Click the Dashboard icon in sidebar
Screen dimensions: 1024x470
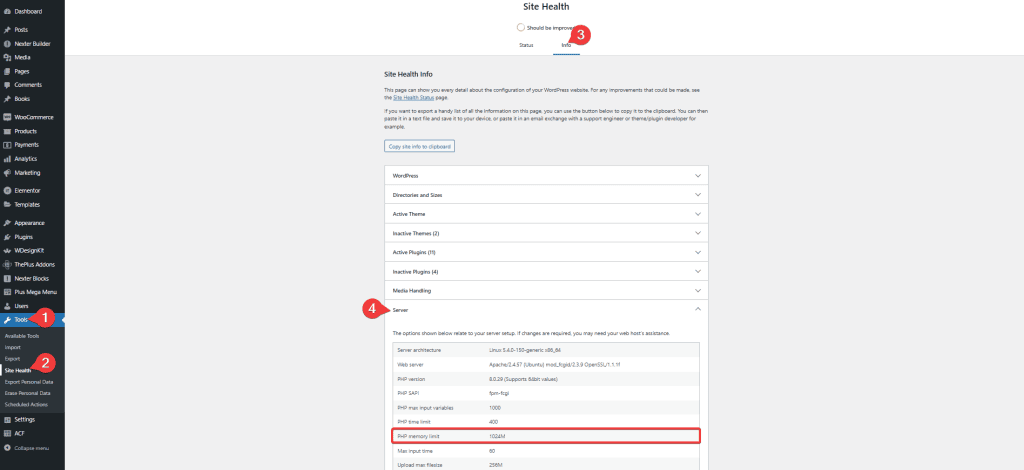click(x=7, y=11)
